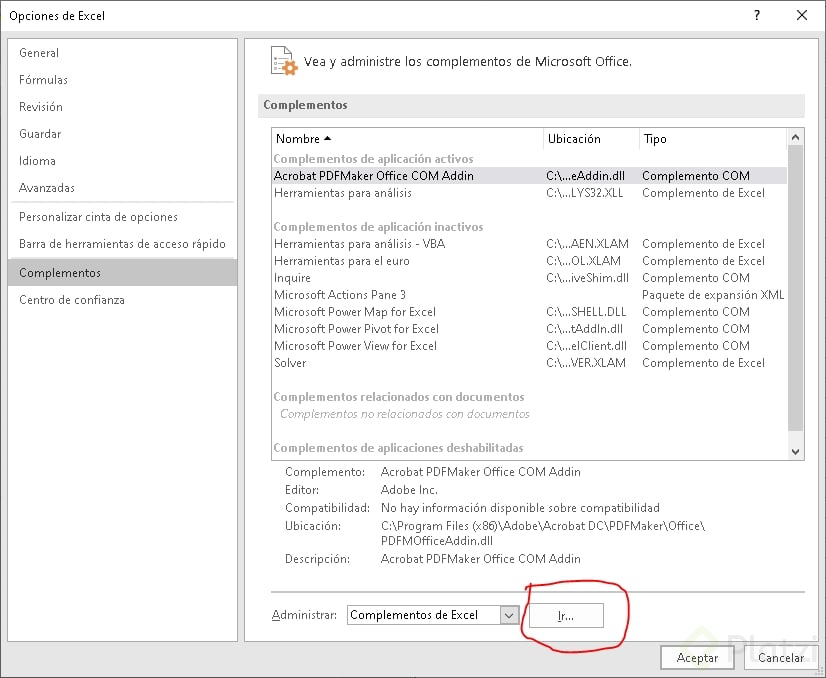Open the help question mark icon
The width and height of the screenshot is (826, 678).
click(x=757, y=15)
